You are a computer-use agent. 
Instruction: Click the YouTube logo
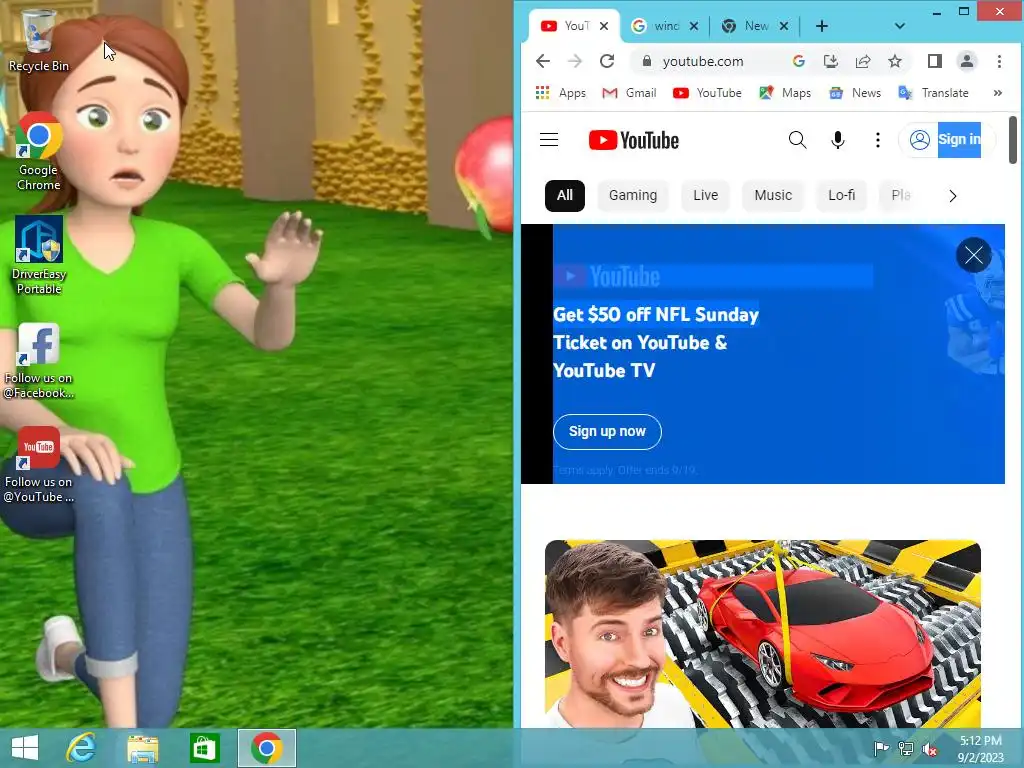coord(633,140)
